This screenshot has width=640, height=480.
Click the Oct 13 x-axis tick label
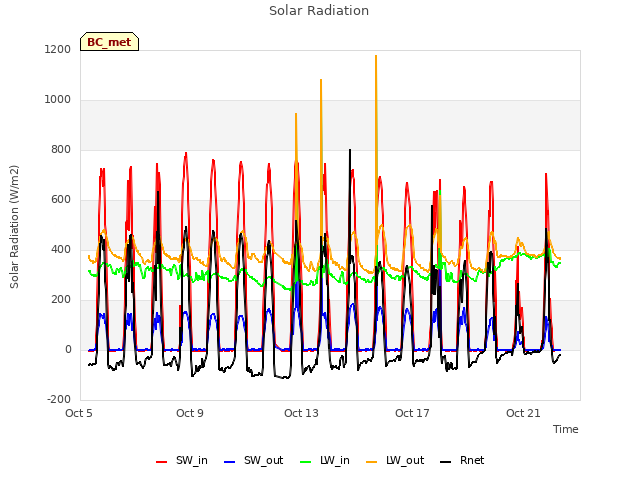tap(301, 413)
